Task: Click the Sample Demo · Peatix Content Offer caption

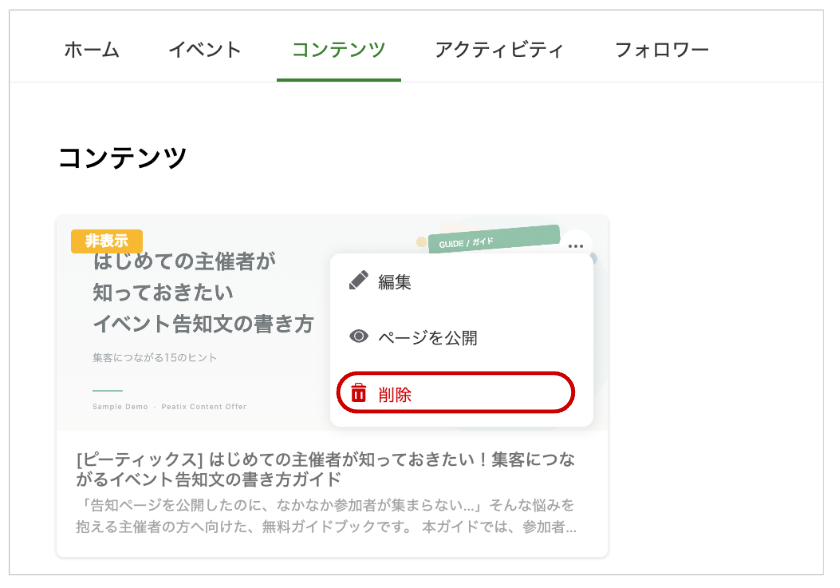Action: point(169,406)
